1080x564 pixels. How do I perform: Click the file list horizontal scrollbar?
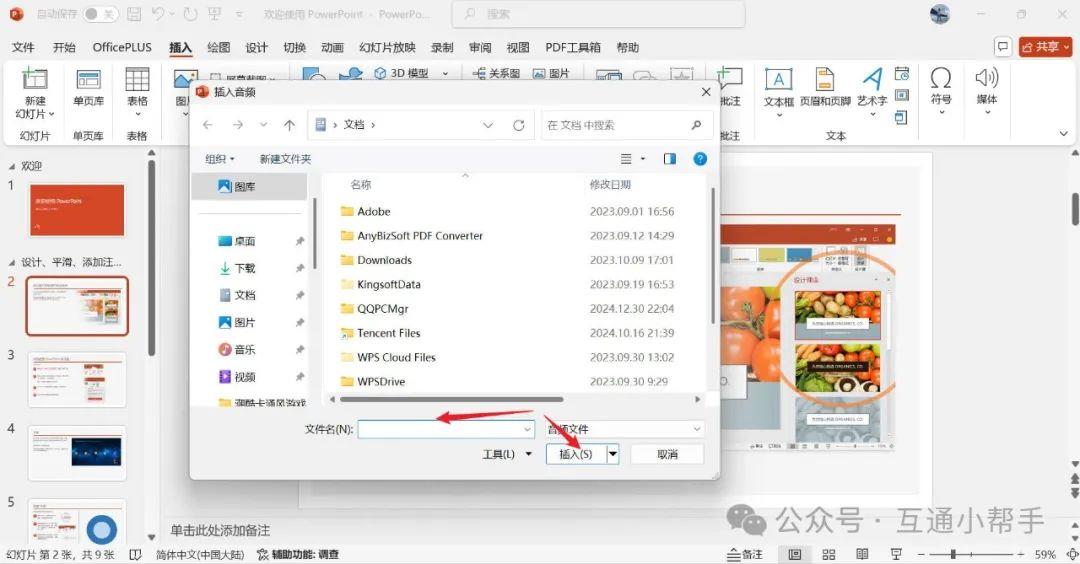(451, 399)
